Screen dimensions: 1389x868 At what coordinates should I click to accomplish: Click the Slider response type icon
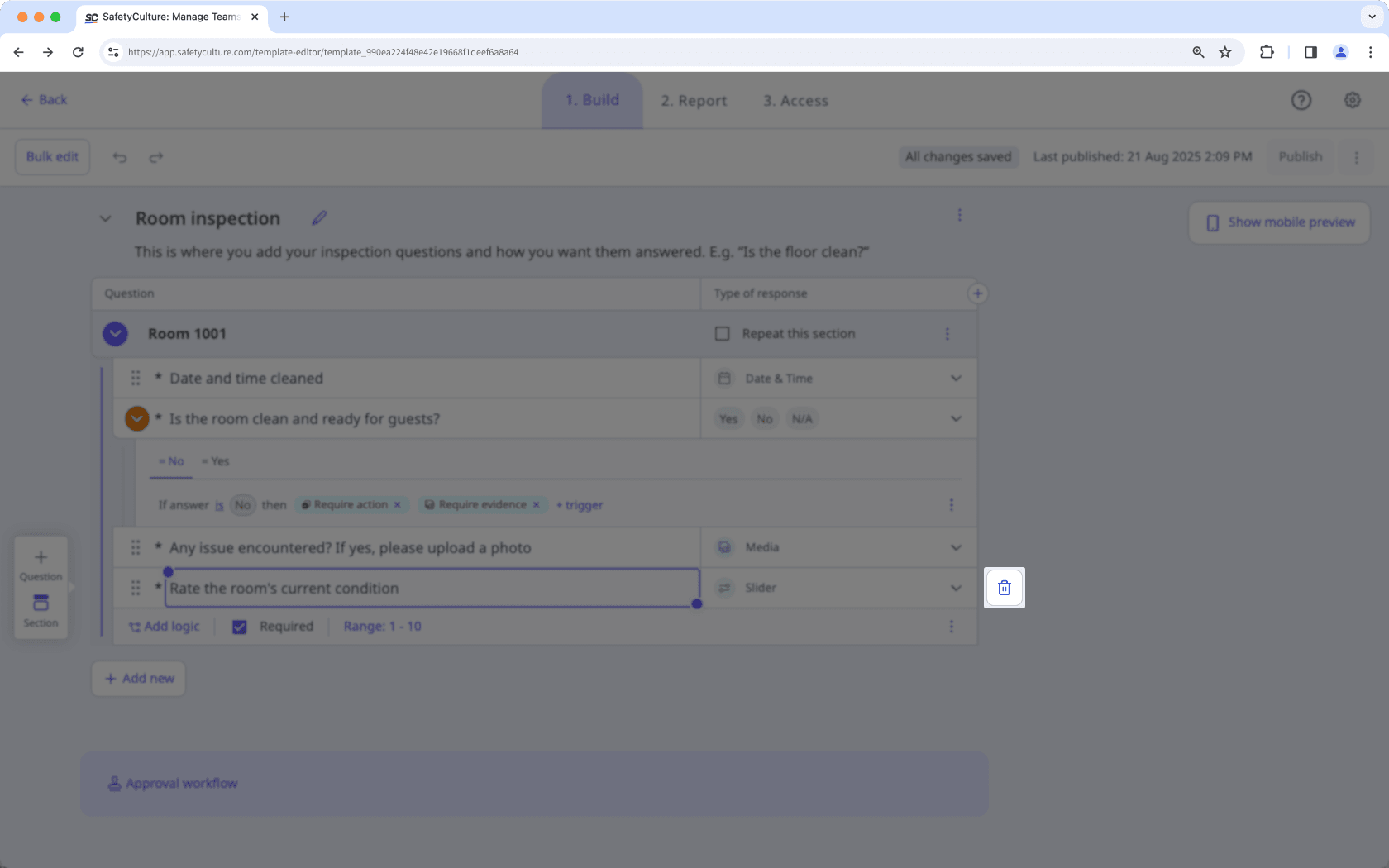point(724,588)
